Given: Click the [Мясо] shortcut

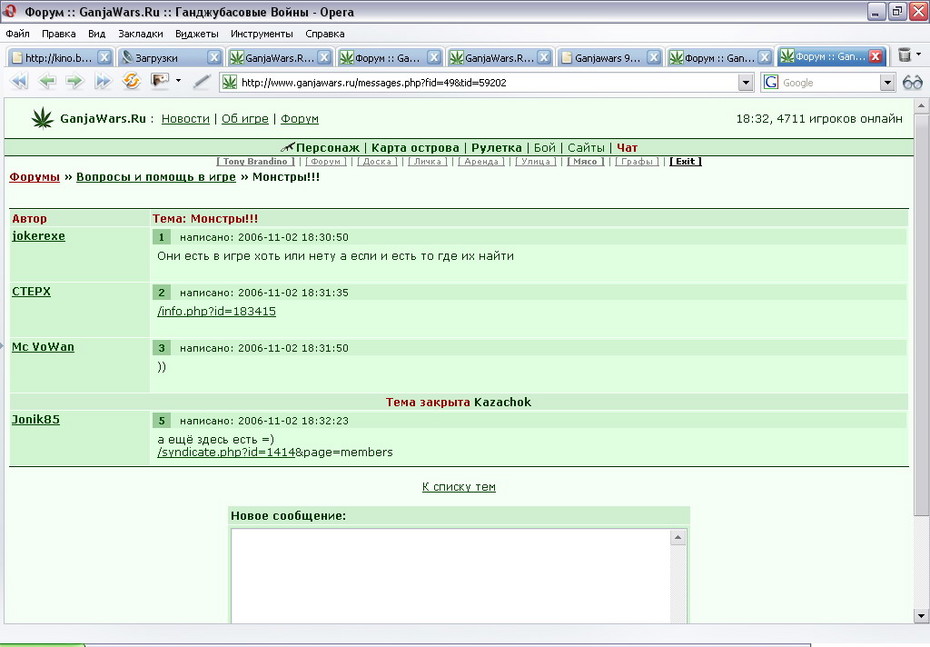Looking at the screenshot, I should [x=585, y=161].
